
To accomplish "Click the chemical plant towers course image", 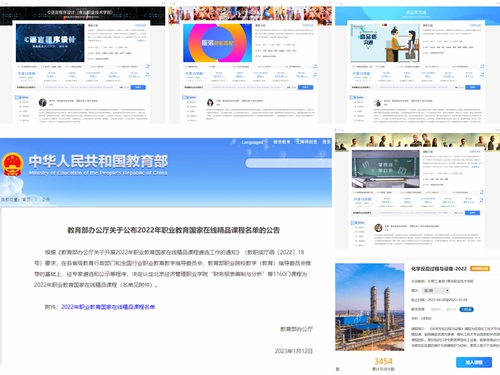I will tap(370, 307).
